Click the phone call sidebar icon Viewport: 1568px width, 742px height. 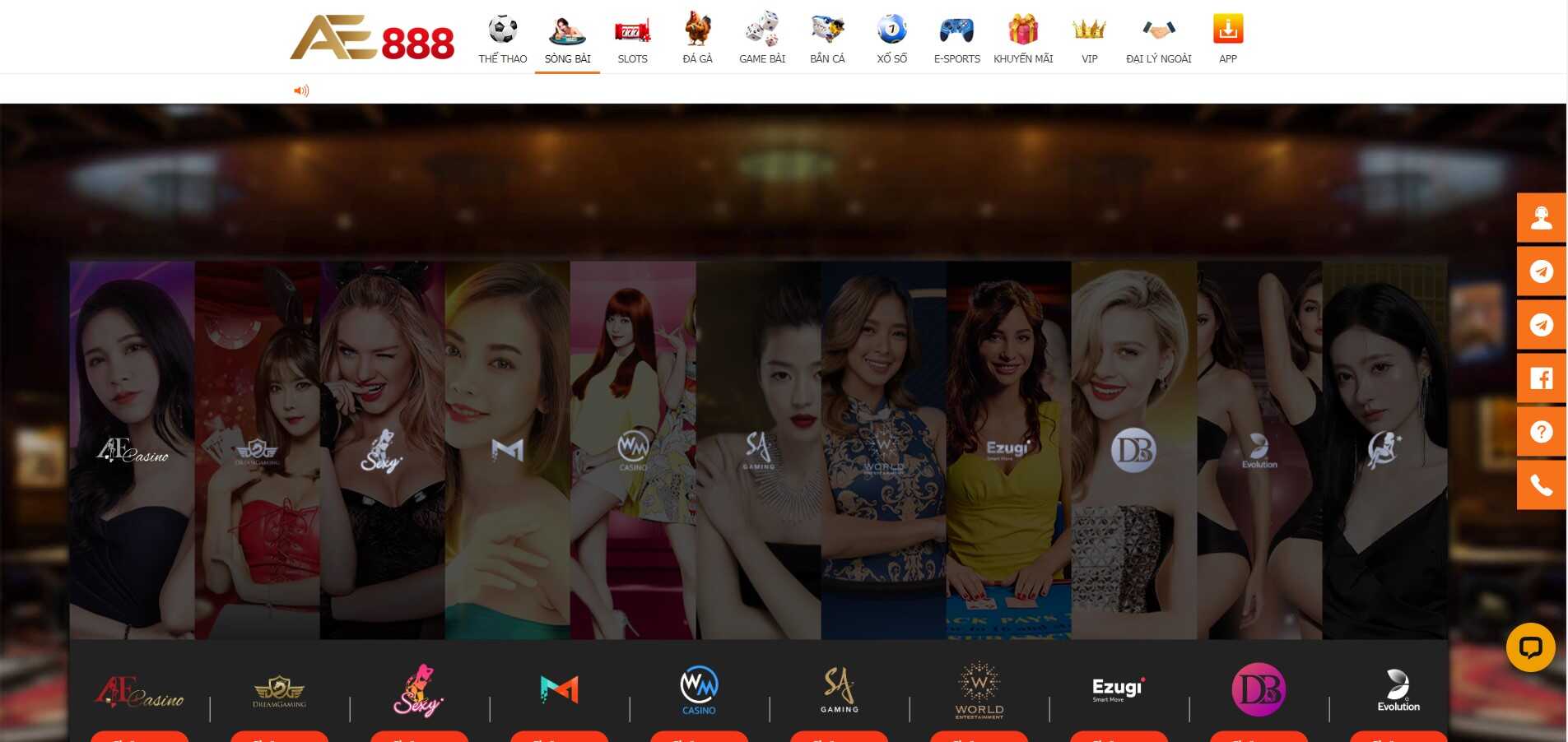tap(1542, 485)
